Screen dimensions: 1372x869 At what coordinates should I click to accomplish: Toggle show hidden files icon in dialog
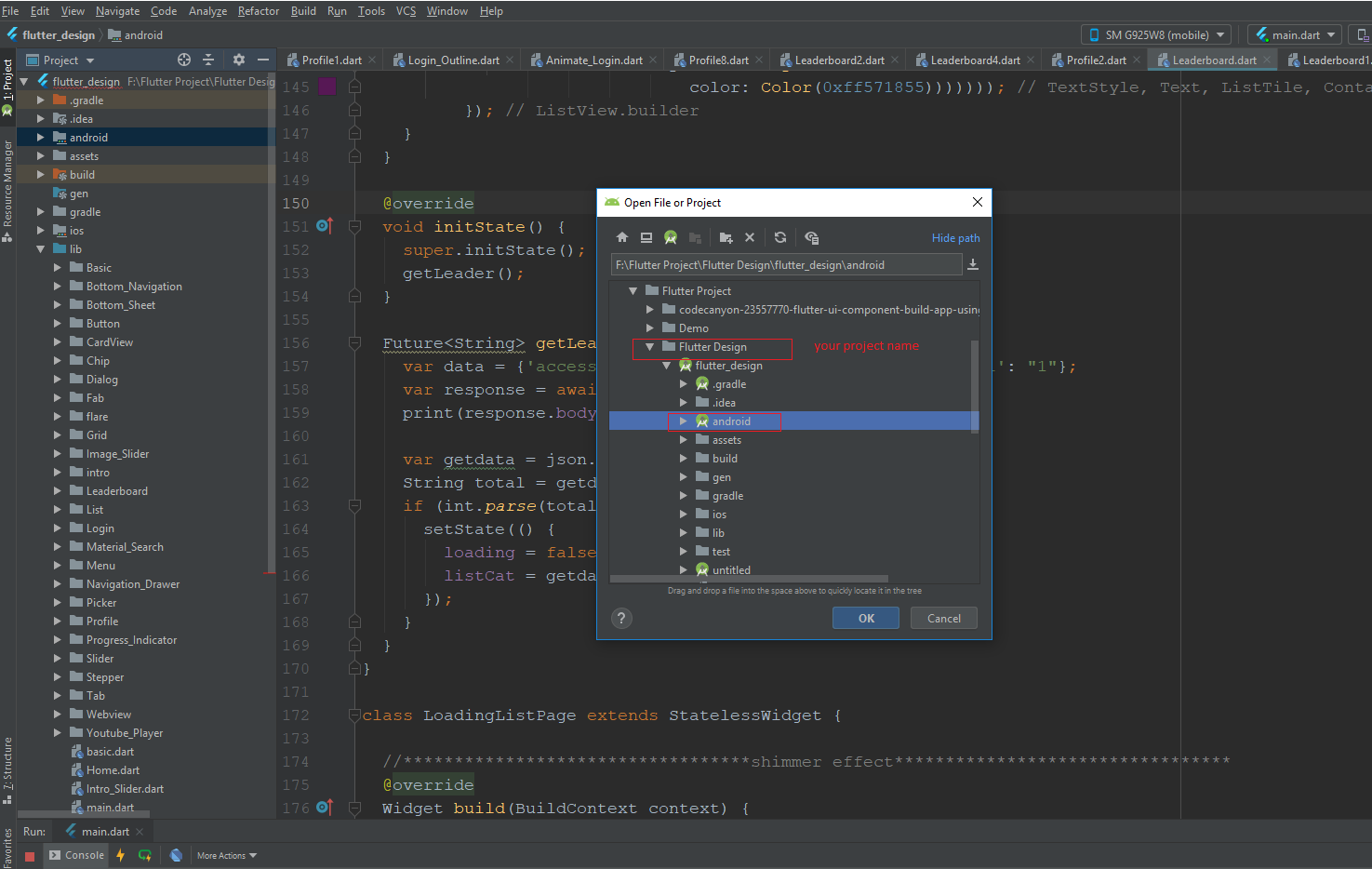tap(811, 237)
